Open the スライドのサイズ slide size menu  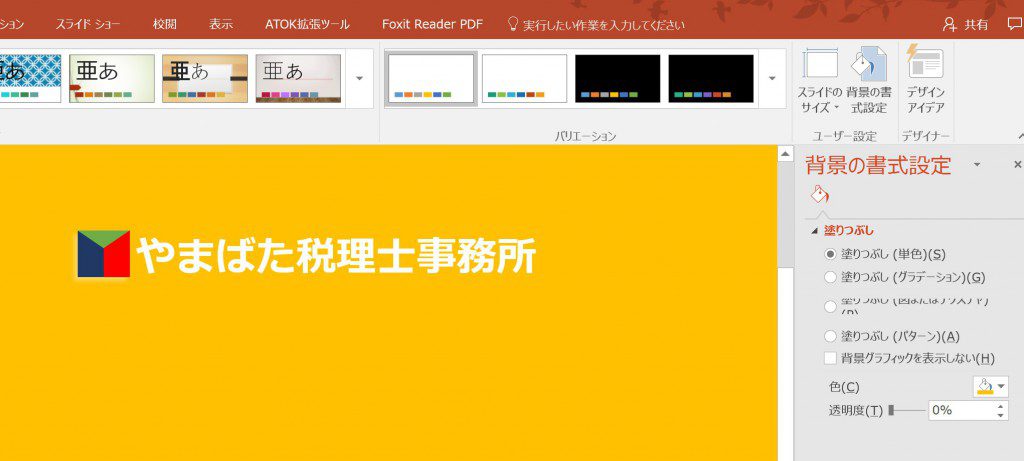coord(820,81)
